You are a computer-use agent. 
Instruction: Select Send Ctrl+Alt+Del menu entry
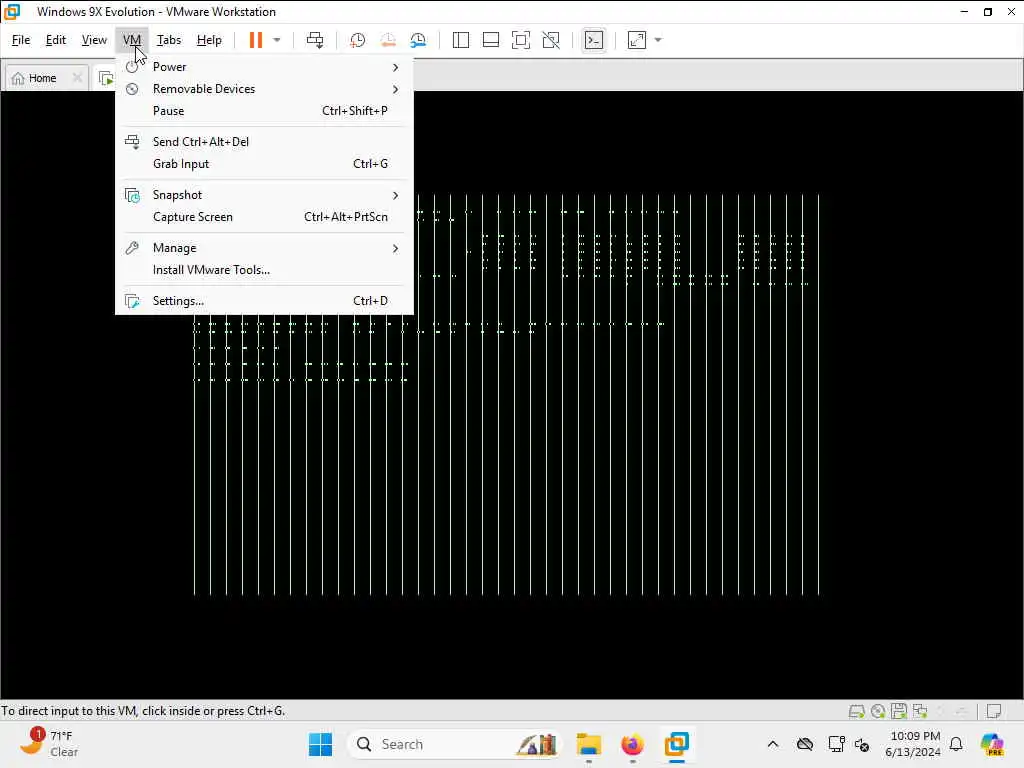[x=264, y=142]
